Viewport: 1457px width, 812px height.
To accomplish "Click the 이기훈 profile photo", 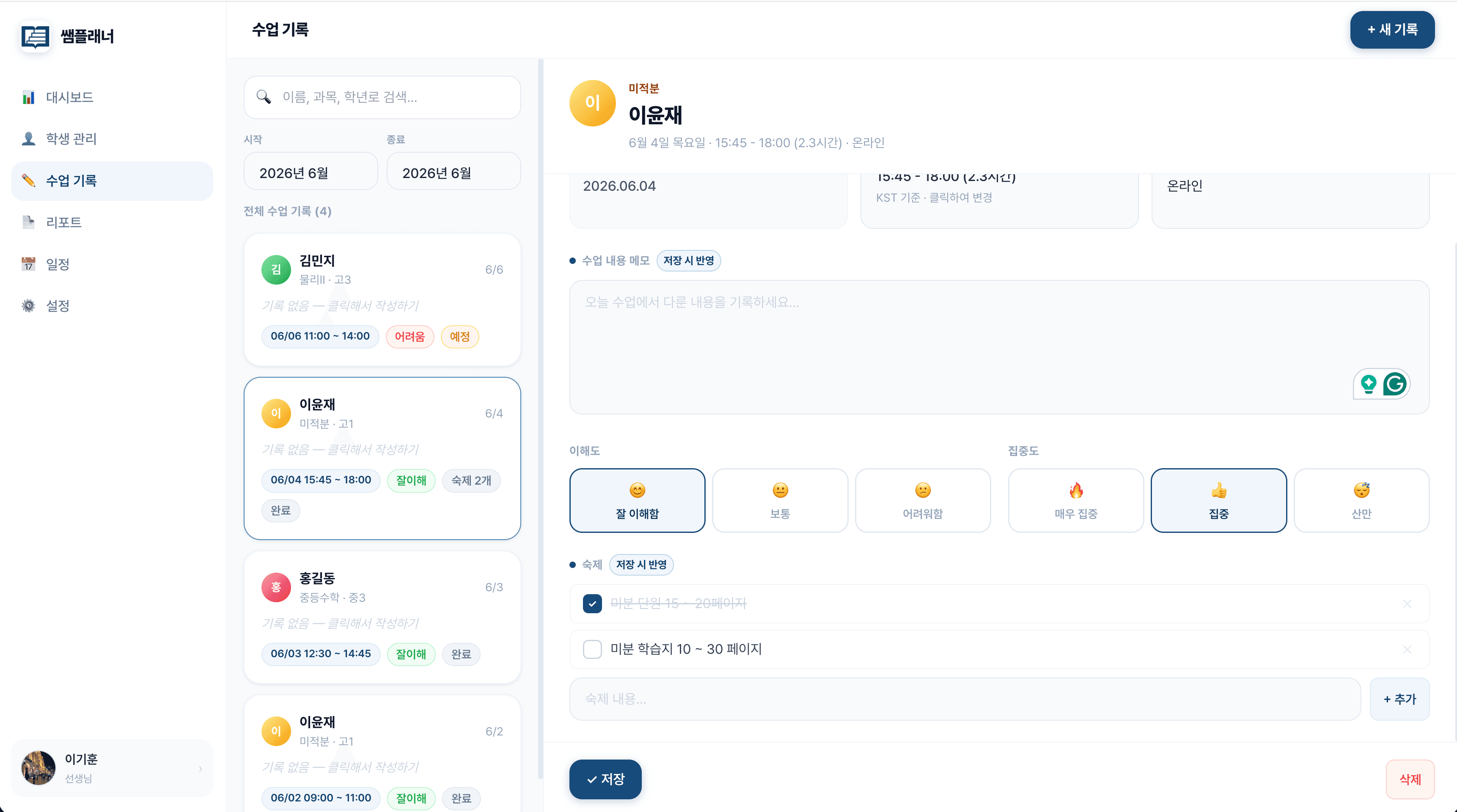I will click(x=38, y=768).
